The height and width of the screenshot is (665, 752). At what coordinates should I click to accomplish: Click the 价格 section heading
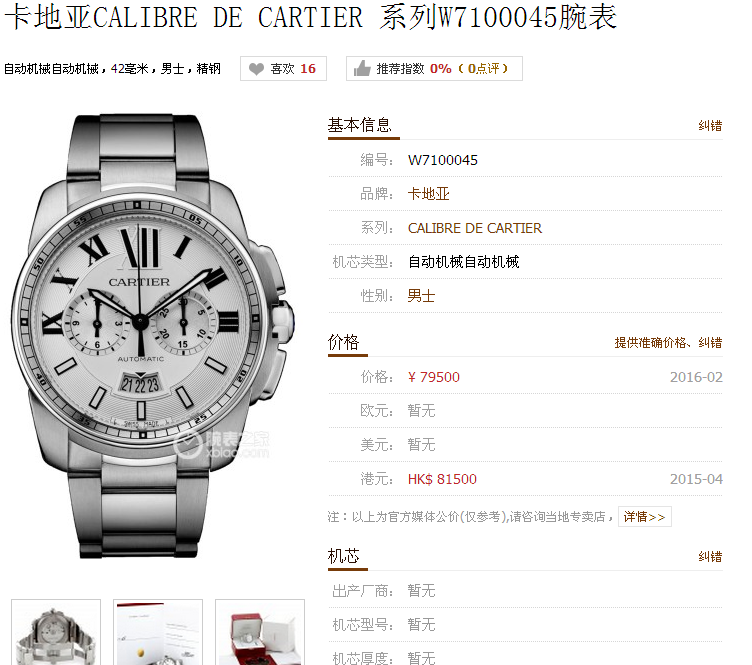(x=343, y=342)
